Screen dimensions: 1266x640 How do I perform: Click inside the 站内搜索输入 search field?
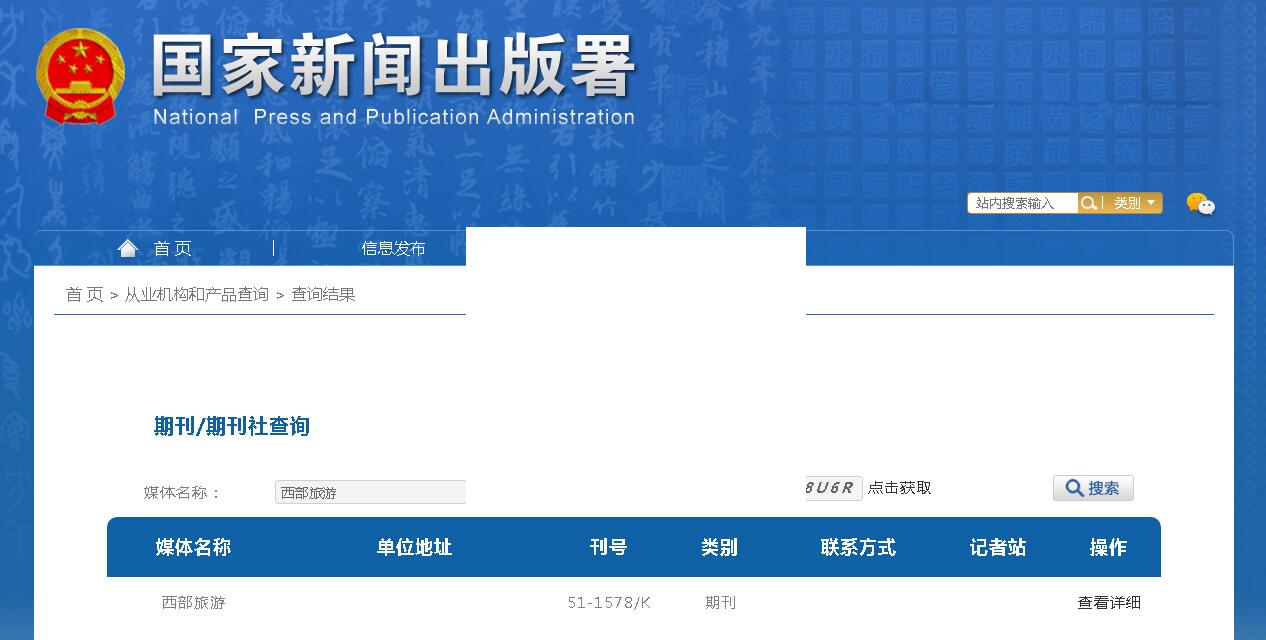(x=1022, y=203)
